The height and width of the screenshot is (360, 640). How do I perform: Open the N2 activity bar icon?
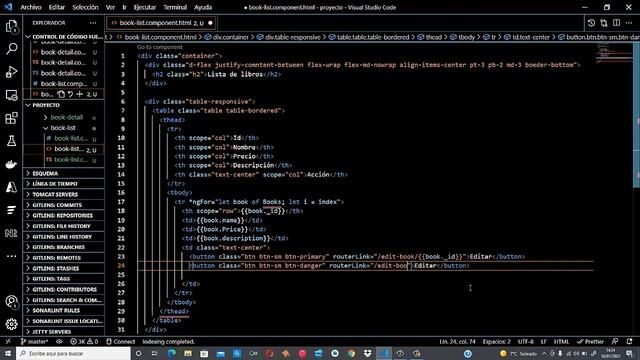coord(11,233)
